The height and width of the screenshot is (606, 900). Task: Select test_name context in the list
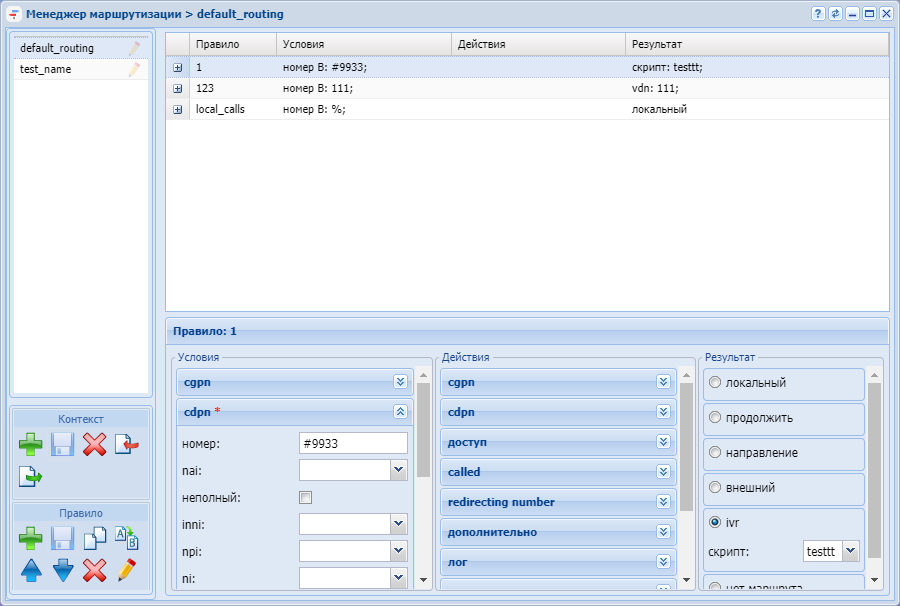click(x=46, y=70)
